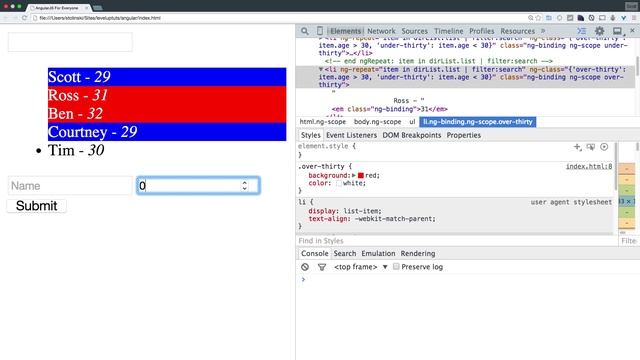Open the Resources panel
The width and height of the screenshot is (640, 360).
point(517,31)
